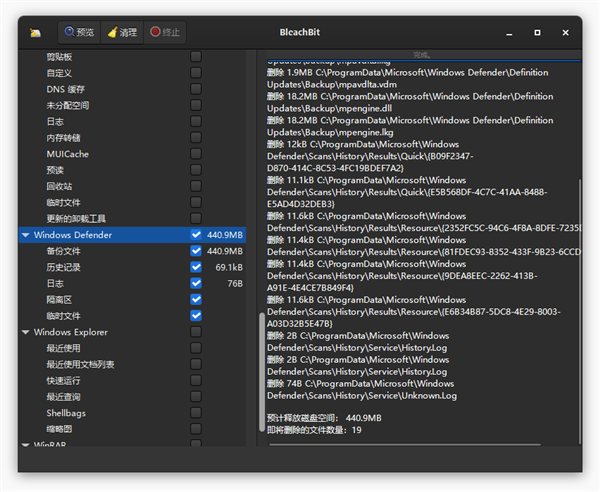
Task: Click the BleachBit app icon in the title bar
Action: pyautogui.click(x=35, y=33)
